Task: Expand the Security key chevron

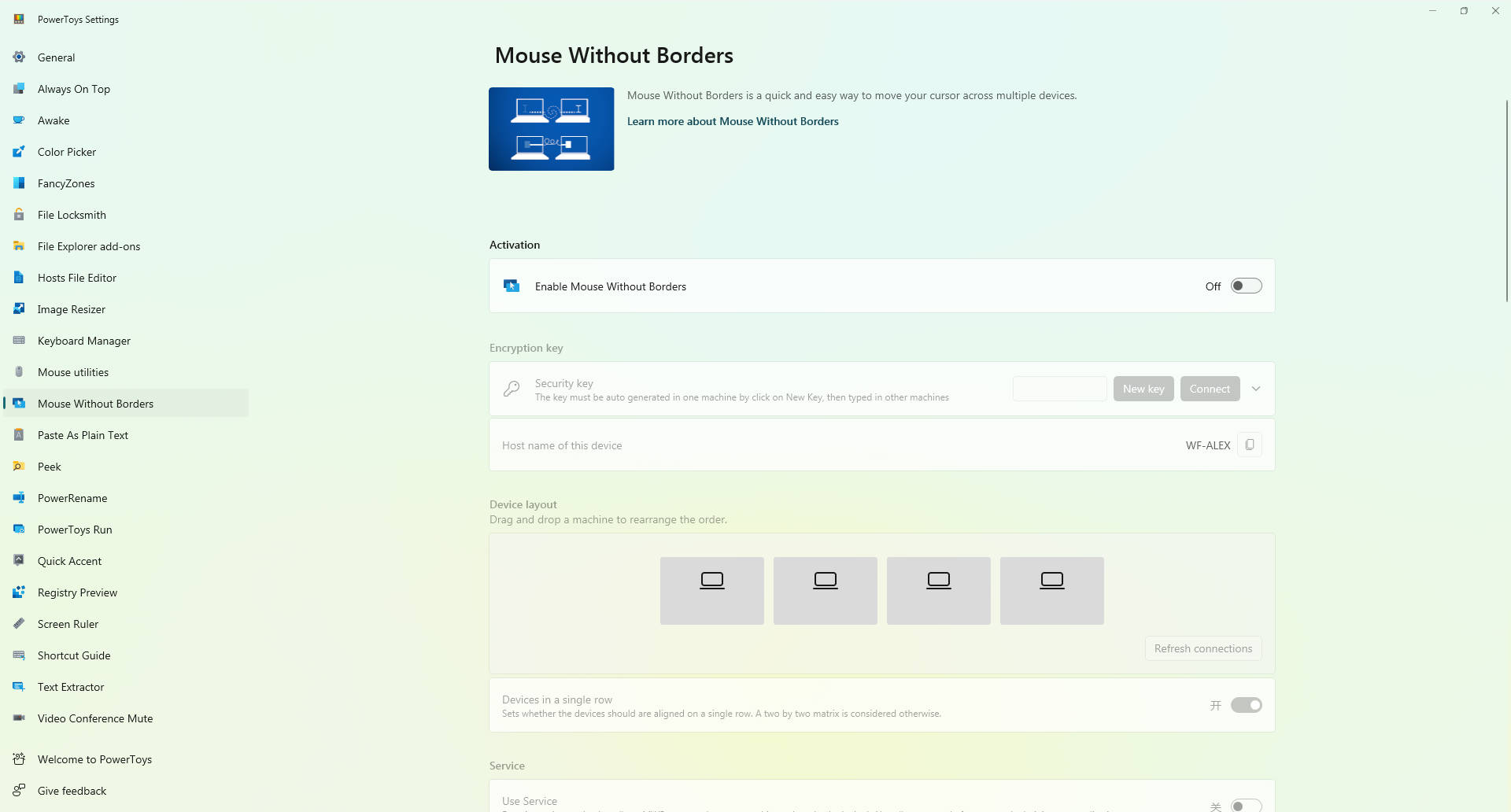Action: coord(1256,389)
